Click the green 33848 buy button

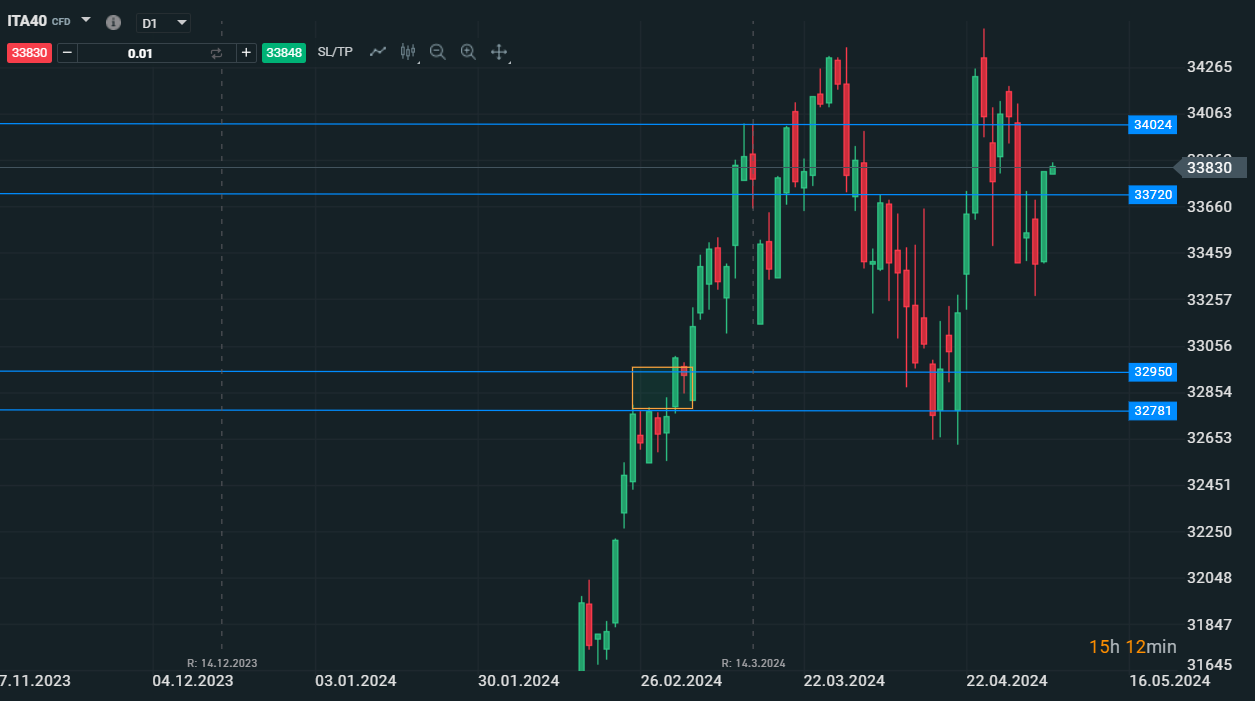coord(283,53)
